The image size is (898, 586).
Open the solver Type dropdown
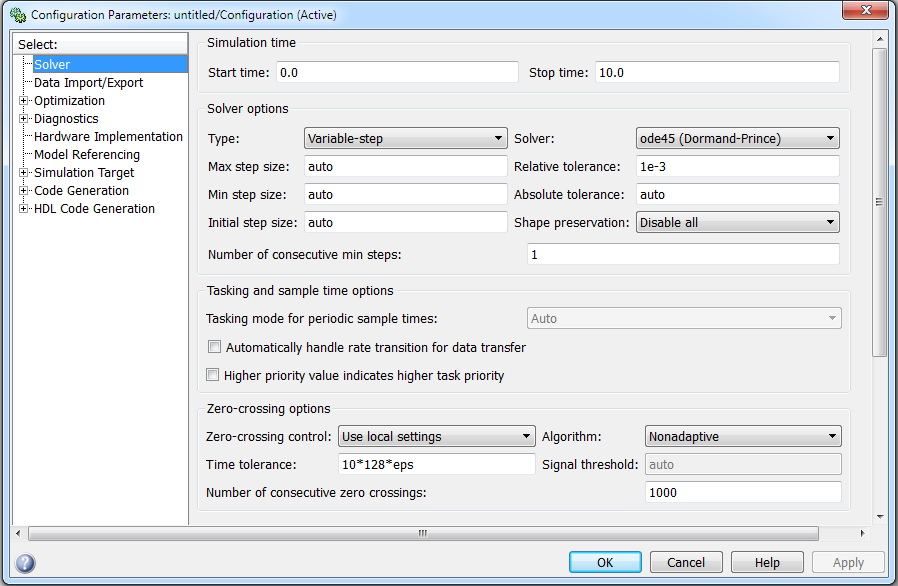[405, 139]
